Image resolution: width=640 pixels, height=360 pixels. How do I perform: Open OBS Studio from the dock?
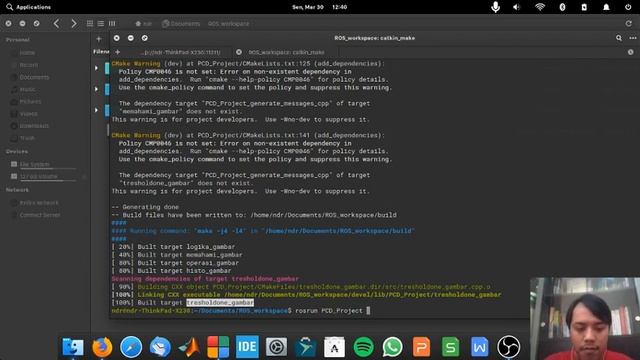[509, 347]
